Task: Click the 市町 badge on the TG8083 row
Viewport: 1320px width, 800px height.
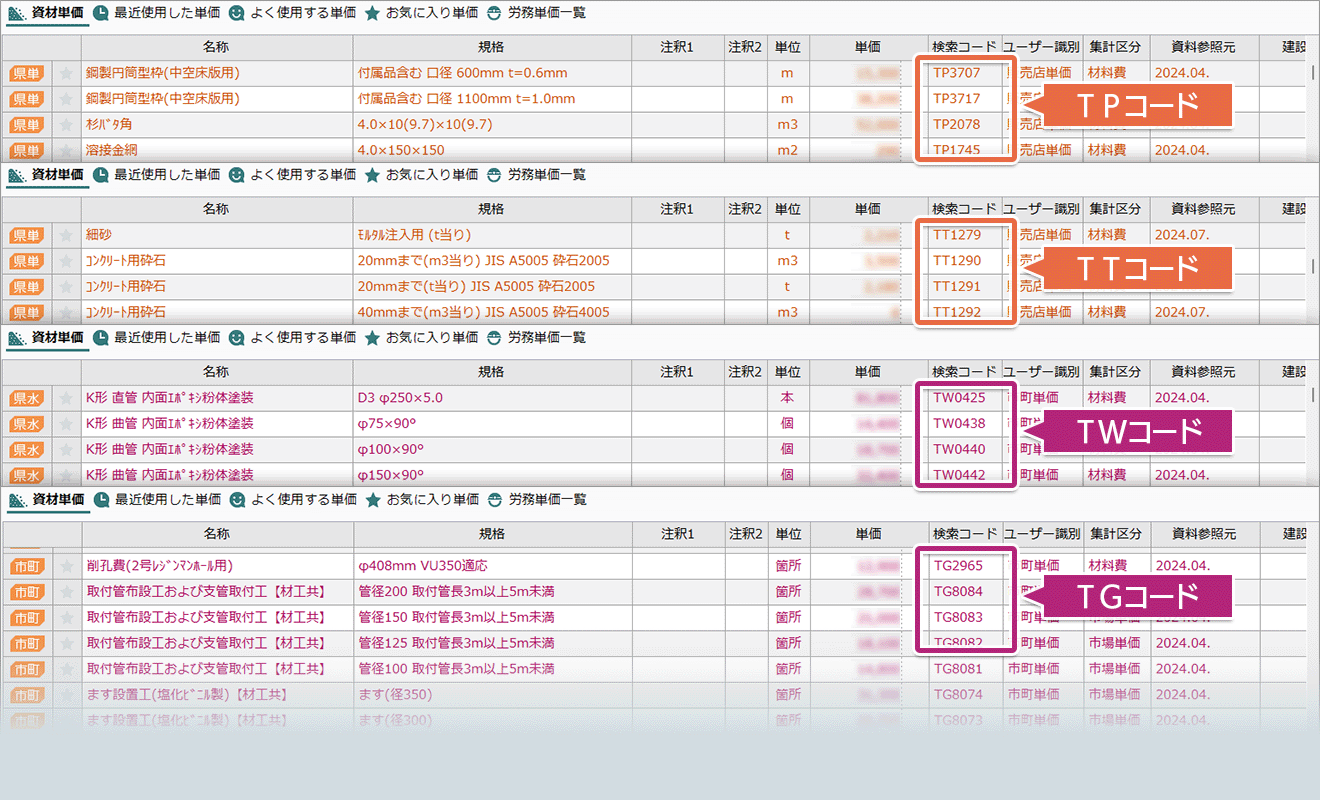Action: [x=26, y=618]
